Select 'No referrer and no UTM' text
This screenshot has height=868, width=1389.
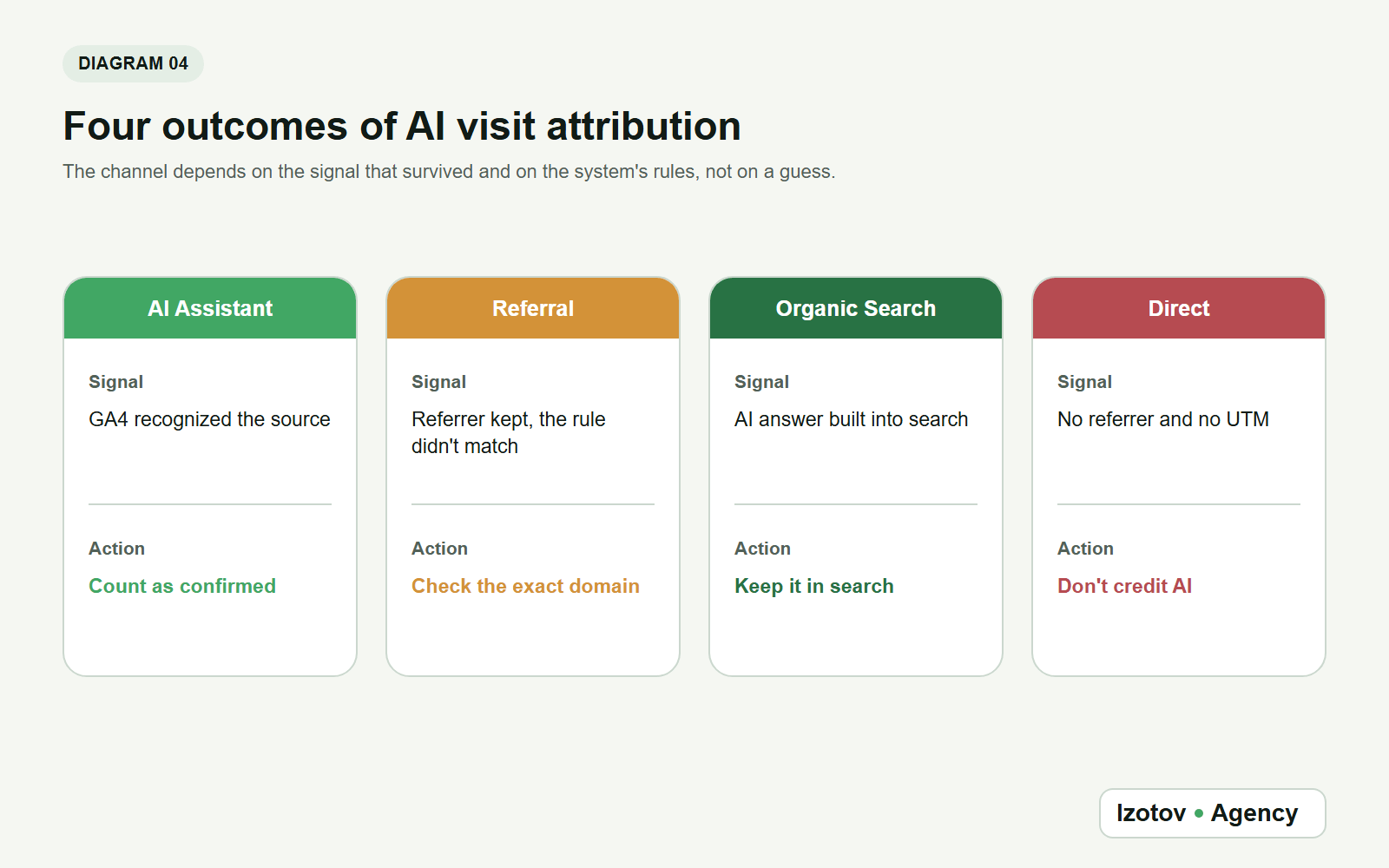(1163, 419)
